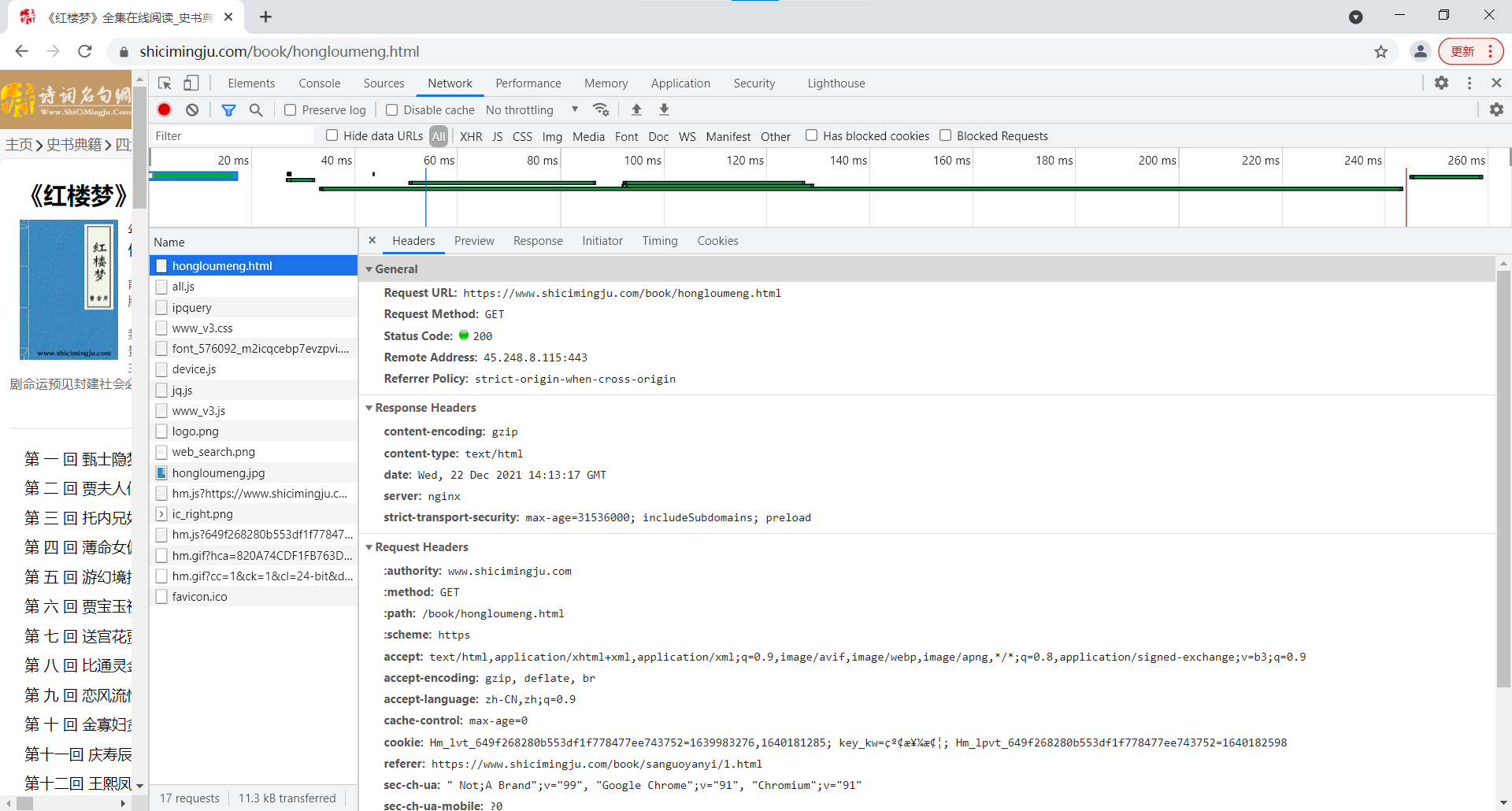Bookmark this page with star icon
The image size is (1512, 811).
1381,52
